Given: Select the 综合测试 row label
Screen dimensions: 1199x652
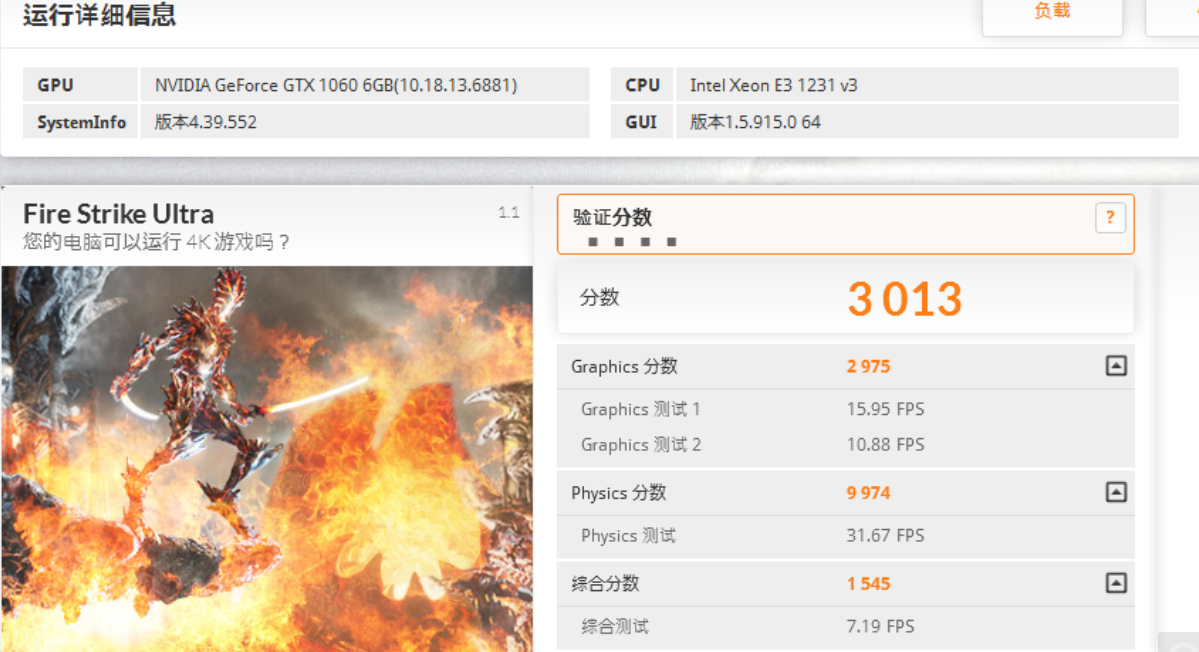Looking at the screenshot, I should coord(615,627).
